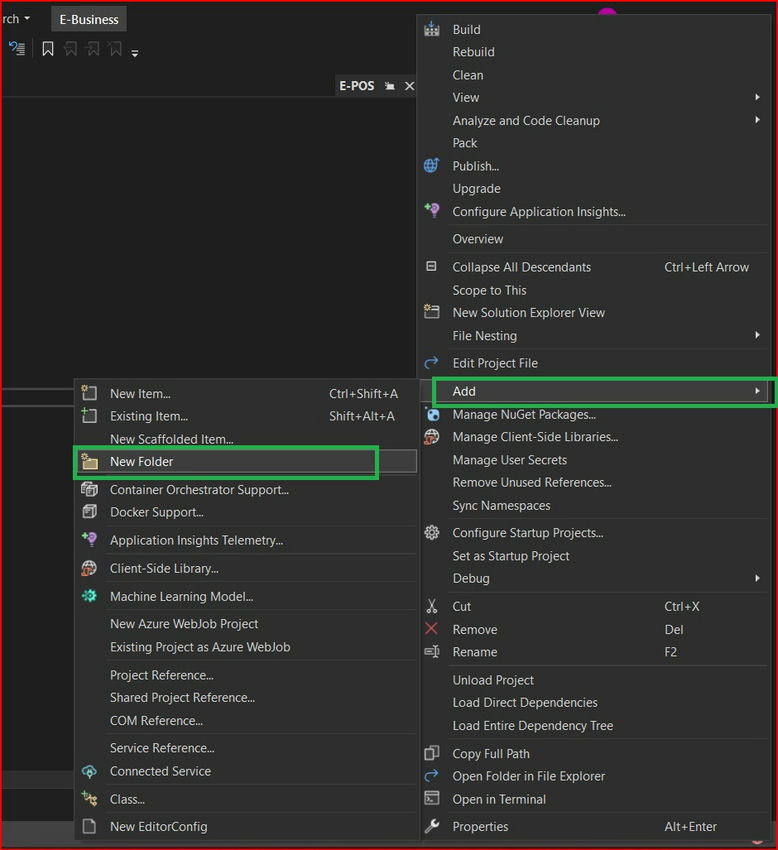Click the Build icon in context menu

pyautogui.click(x=432, y=29)
